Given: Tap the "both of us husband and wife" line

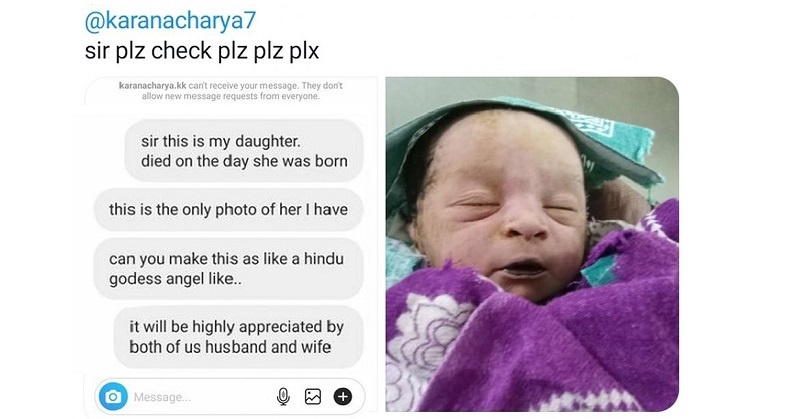Looking at the screenshot, I should click(x=230, y=347).
